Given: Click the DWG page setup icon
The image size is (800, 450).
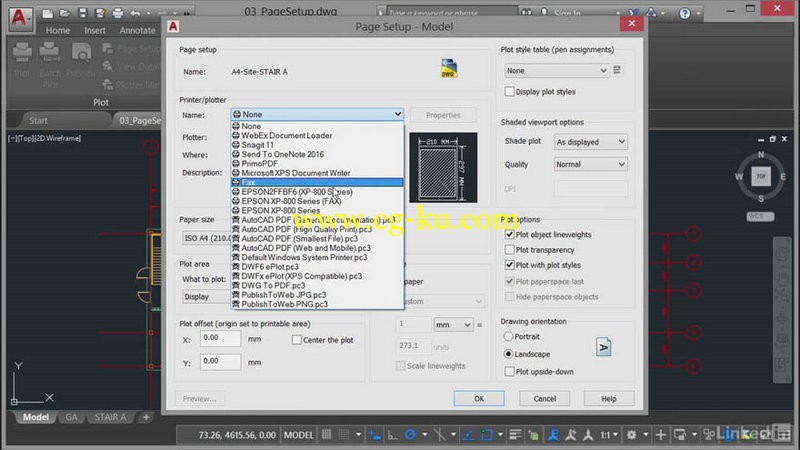Looking at the screenshot, I should [449, 68].
